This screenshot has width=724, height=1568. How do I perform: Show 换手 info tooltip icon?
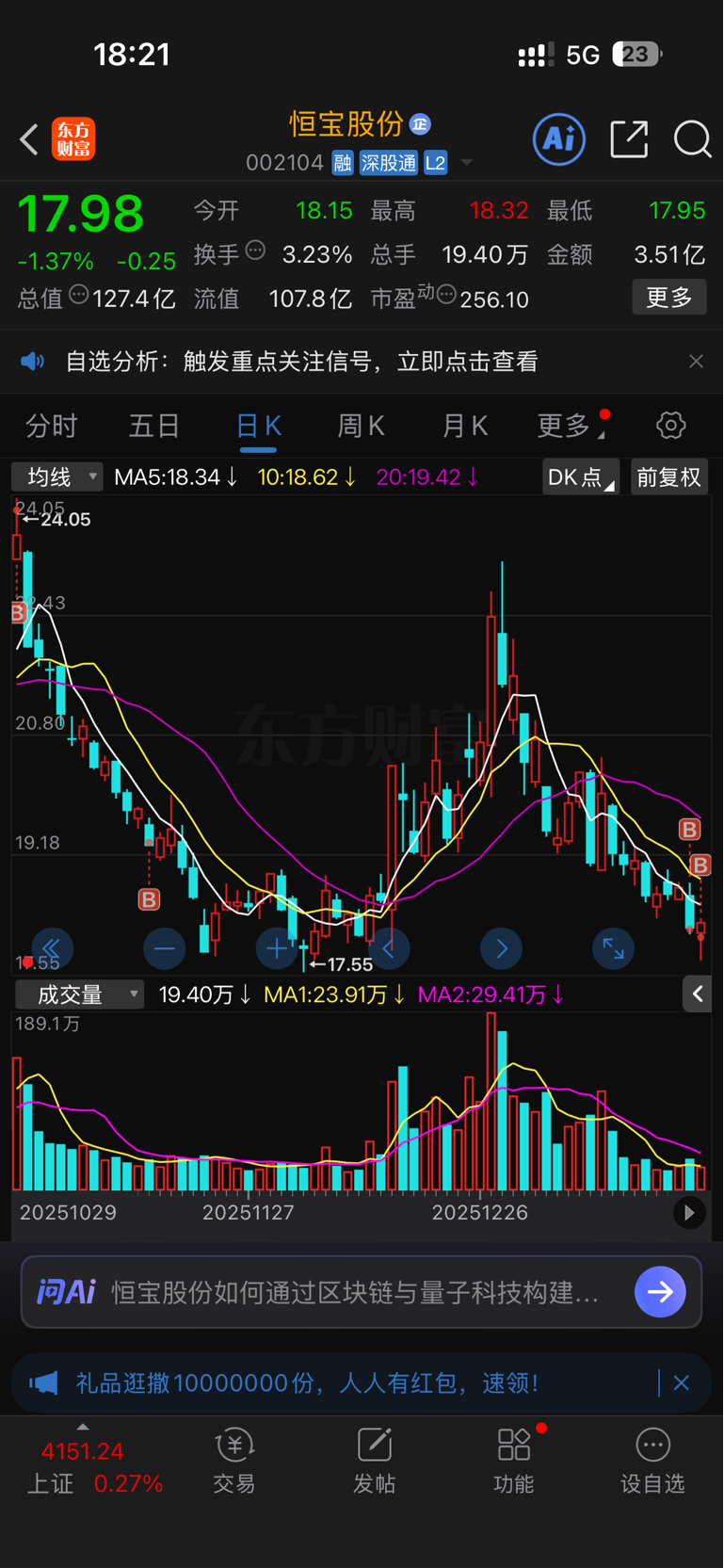[255, 251]
